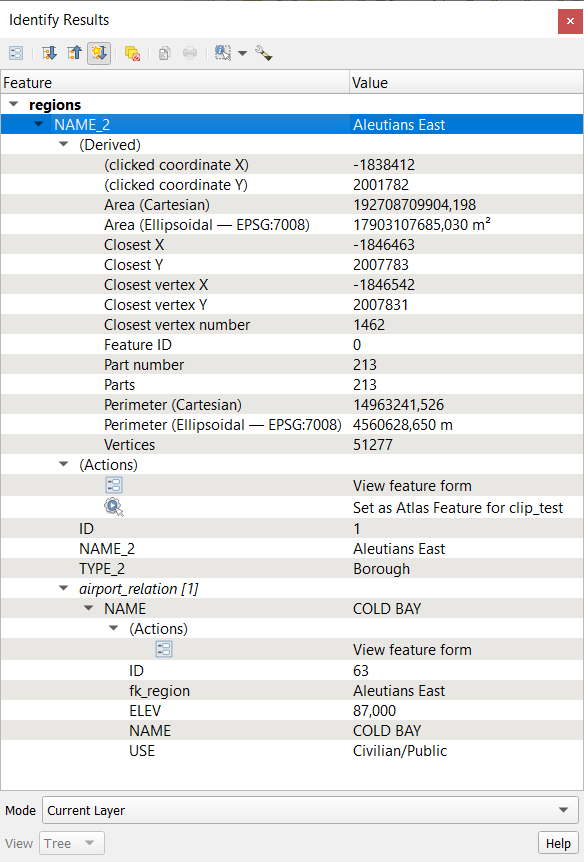This screenshot has width=584, height=862.
Task: Click the Expand Tree toolbar icon
Action: click(49, 53)
